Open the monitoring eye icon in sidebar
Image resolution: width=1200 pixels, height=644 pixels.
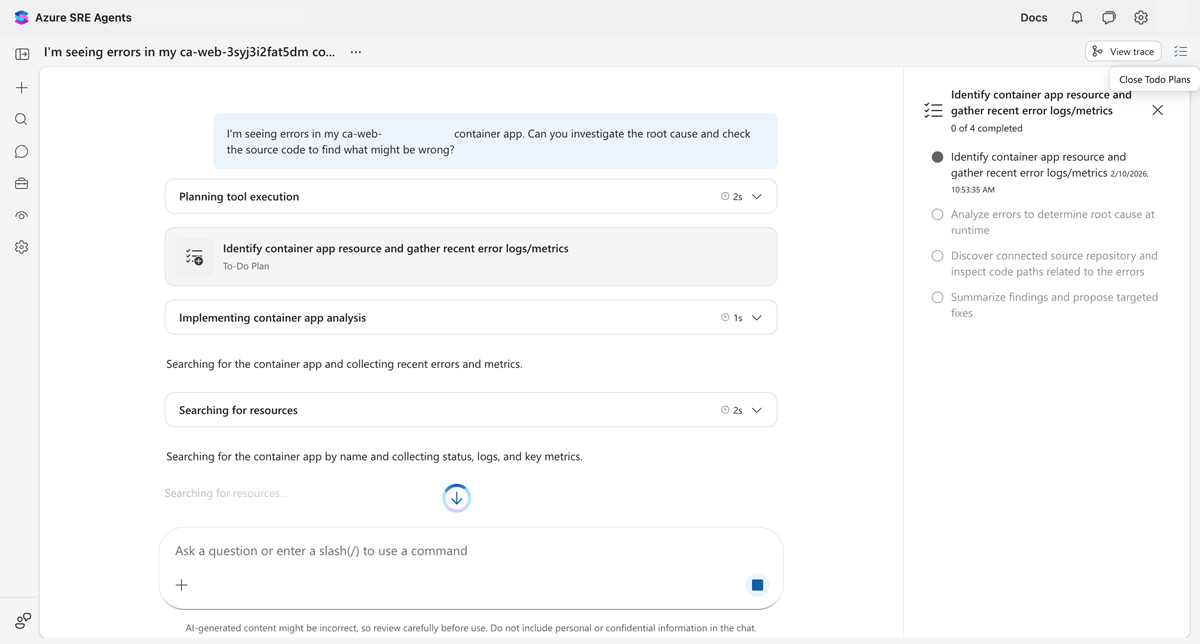click(20, 215)
